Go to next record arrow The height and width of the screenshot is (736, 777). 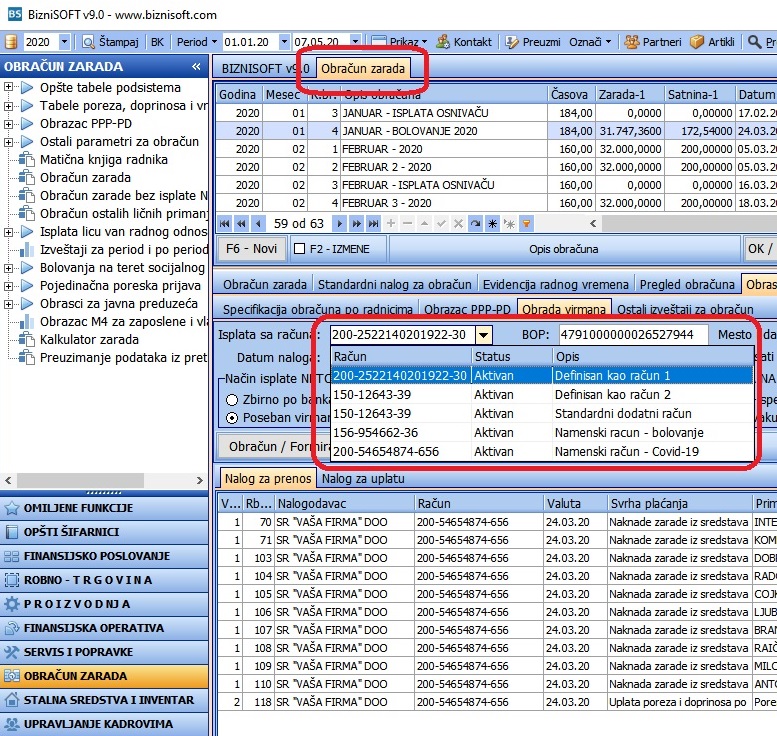pos(339,224)
